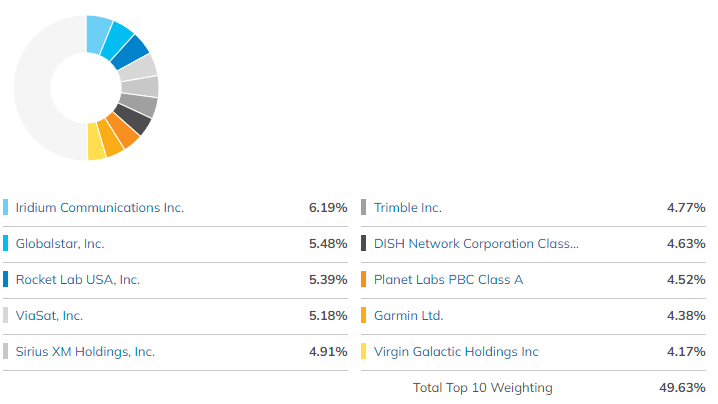The height and width of the screenshot is (404, 718).
Task: Click the light gray remainder donut segment
Action: click(30, 88)
